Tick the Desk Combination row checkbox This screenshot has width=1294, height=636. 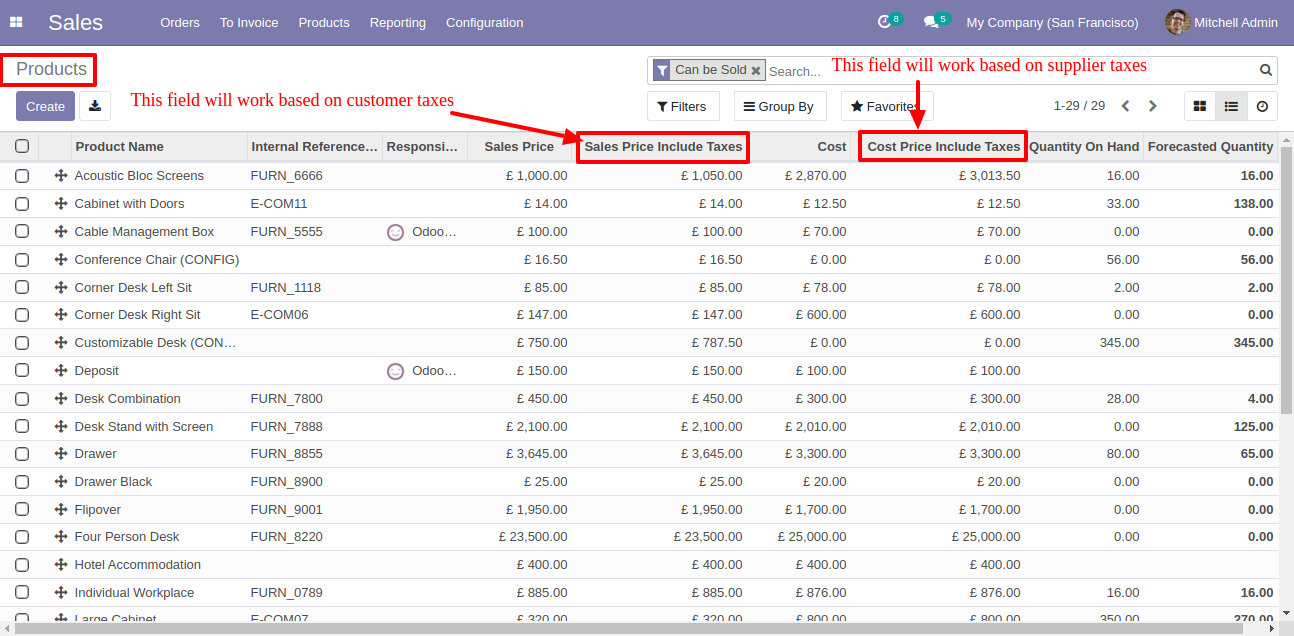tap(22, 399)
